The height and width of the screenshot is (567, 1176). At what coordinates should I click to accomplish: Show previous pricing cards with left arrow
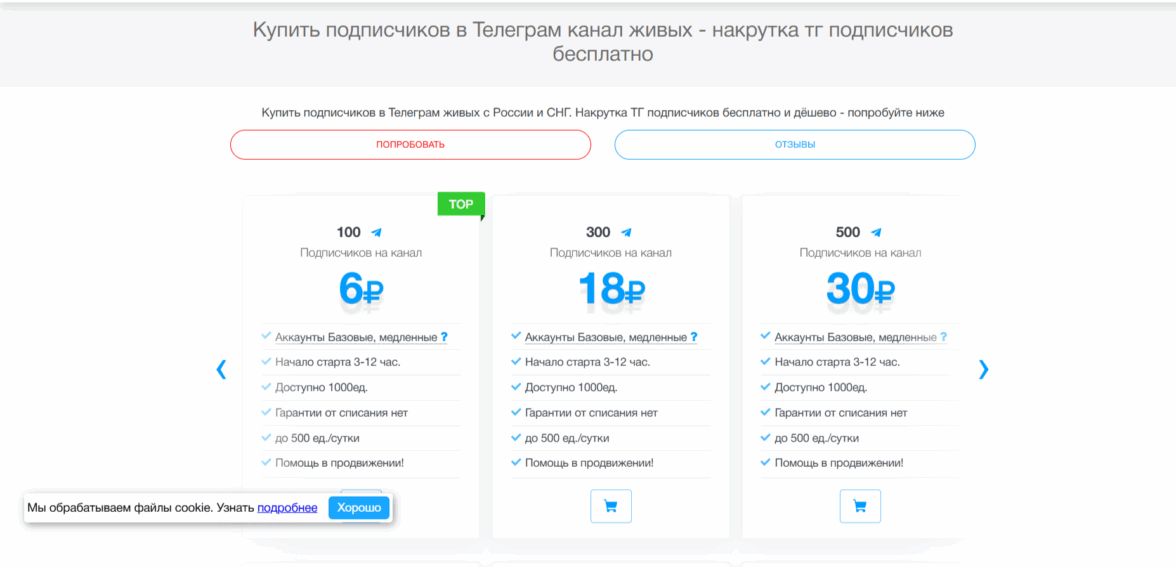tap(221, 369)
